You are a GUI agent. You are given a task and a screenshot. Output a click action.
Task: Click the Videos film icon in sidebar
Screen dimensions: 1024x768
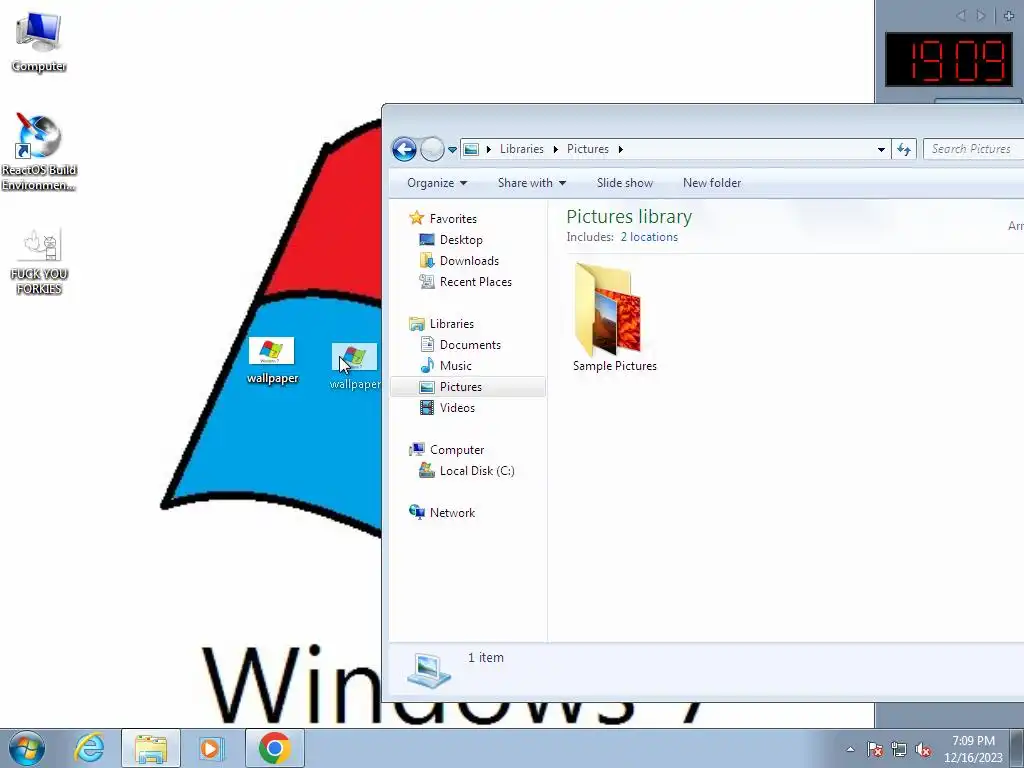point(426,408)
